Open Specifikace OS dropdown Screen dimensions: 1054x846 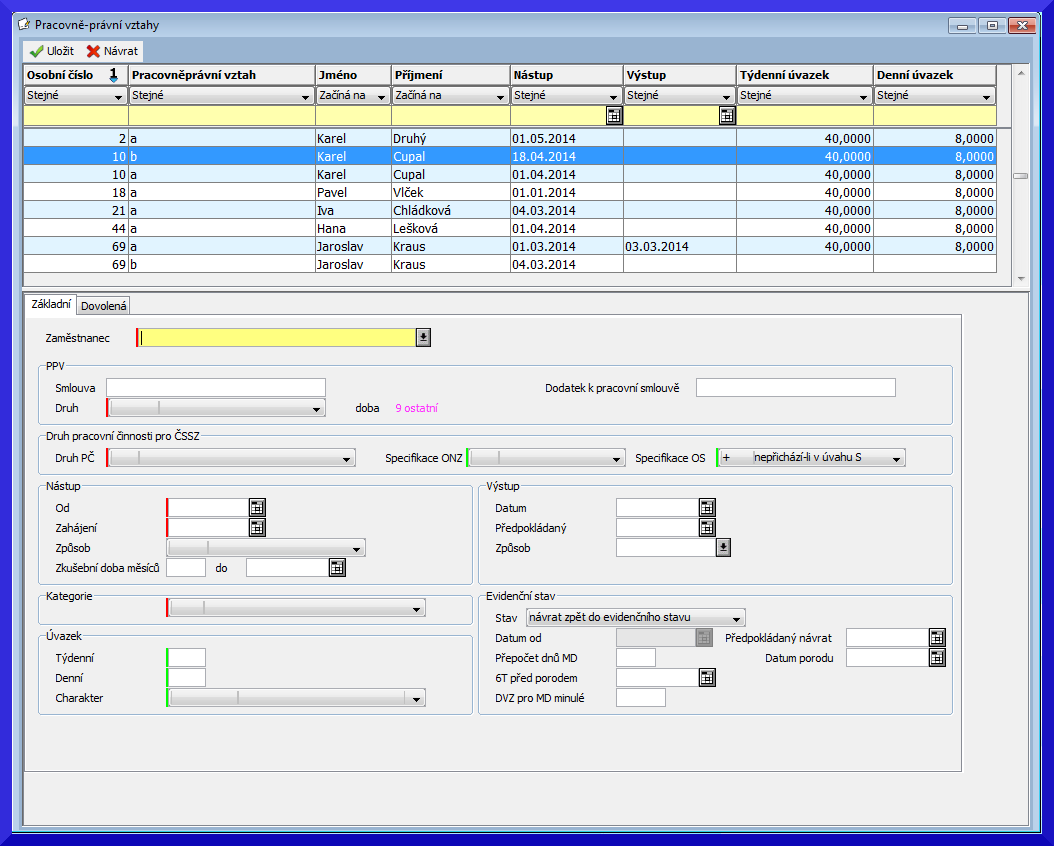[897, 458]
